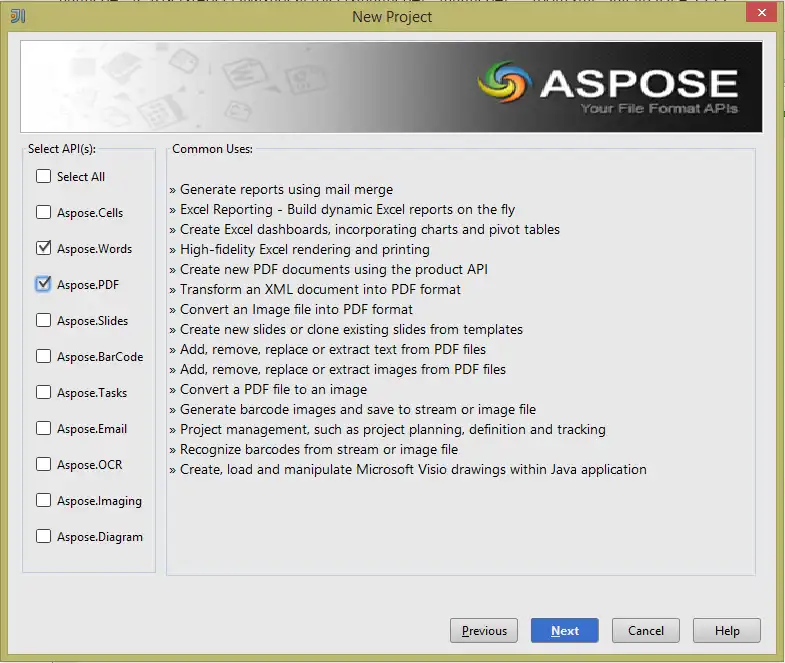Click 'Convert a PDF file to an image' line

coord(268,390)
